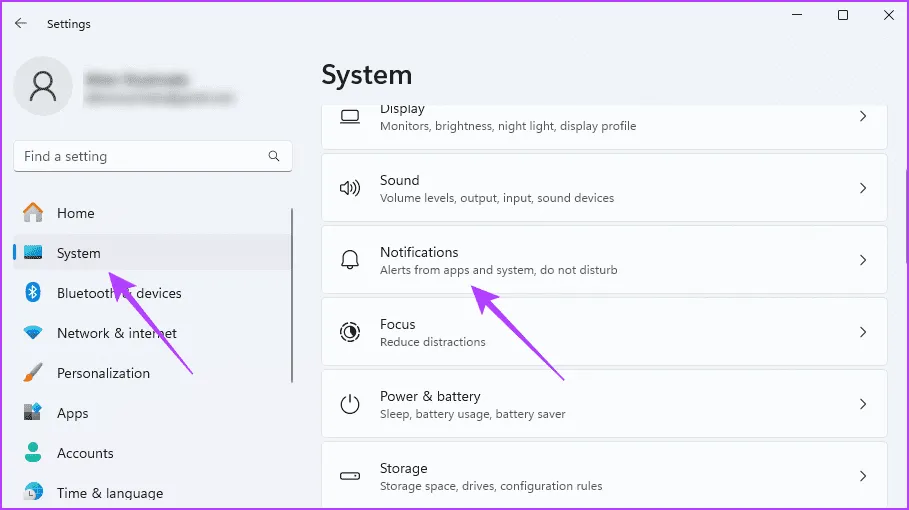This screenshot has height=510, width=909.
Task: Expand the Storage row chevron
Action: pyautogui.click(x=863, y=476)
